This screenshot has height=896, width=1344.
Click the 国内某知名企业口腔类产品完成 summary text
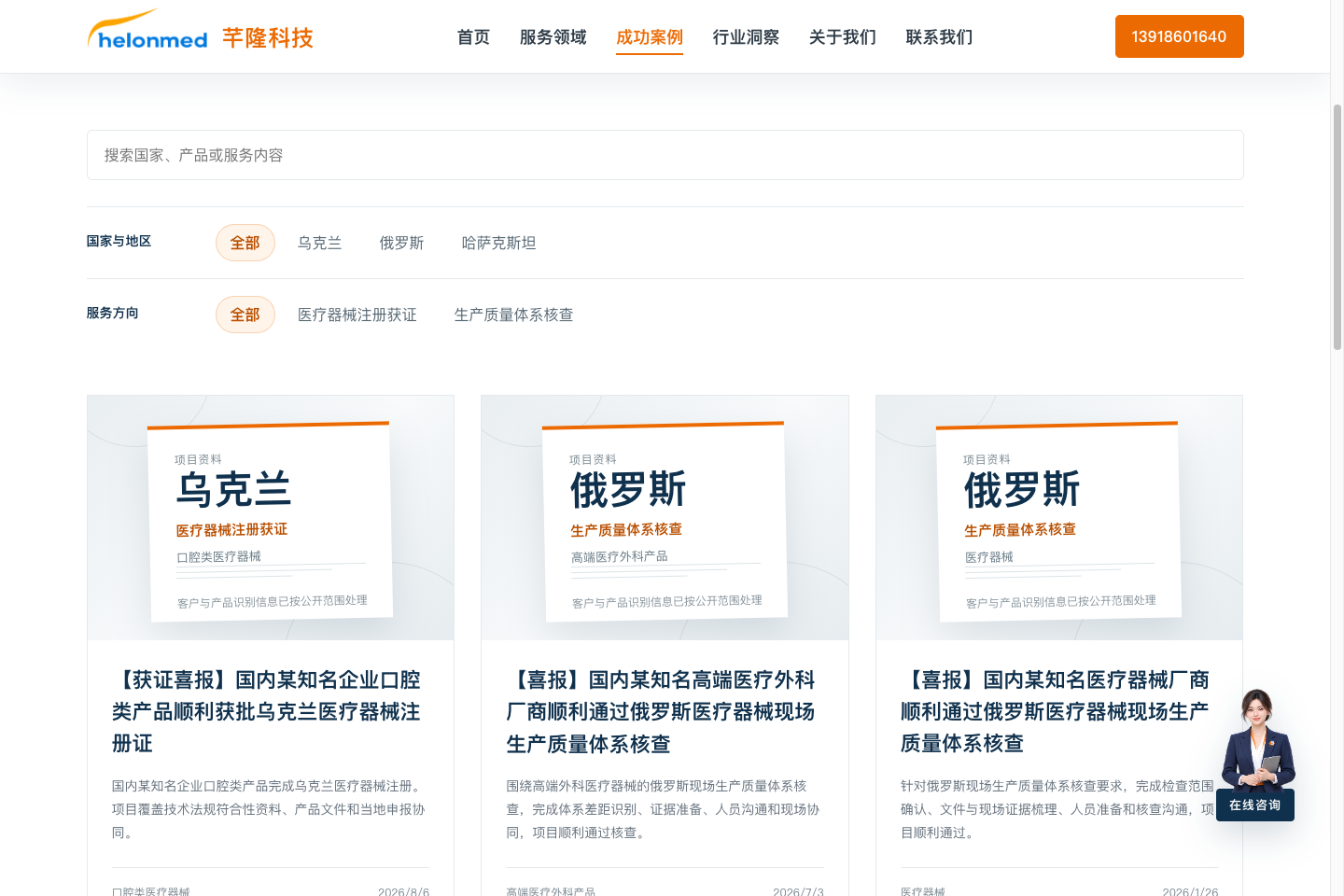coord(271,809)
